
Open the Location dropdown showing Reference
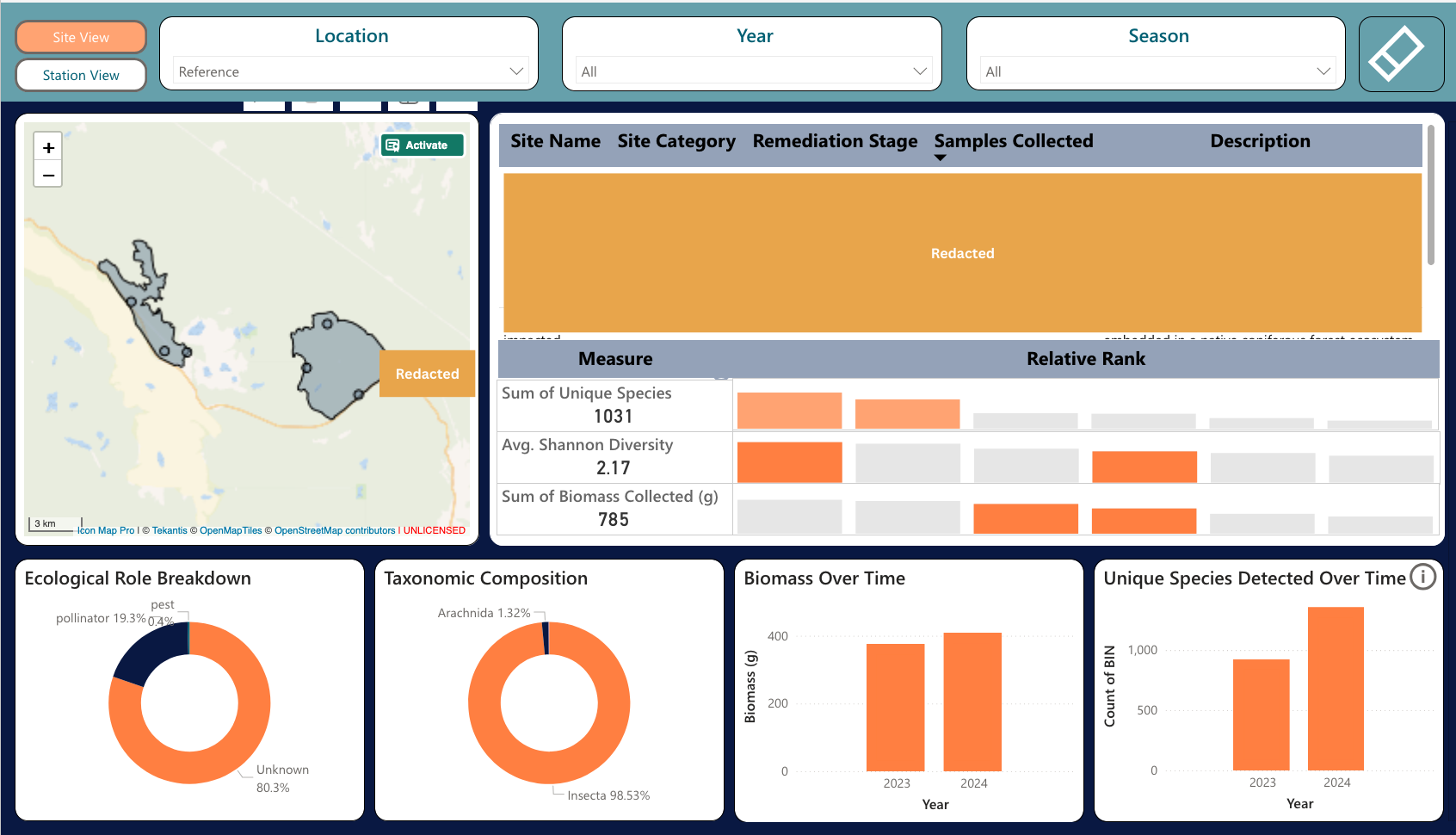tap(350, 71)
